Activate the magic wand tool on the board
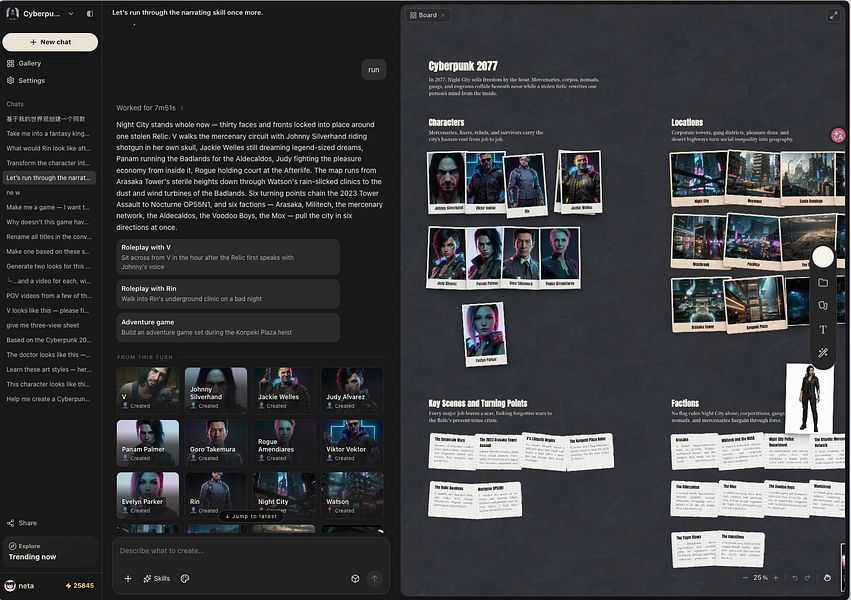 point(823,353)
